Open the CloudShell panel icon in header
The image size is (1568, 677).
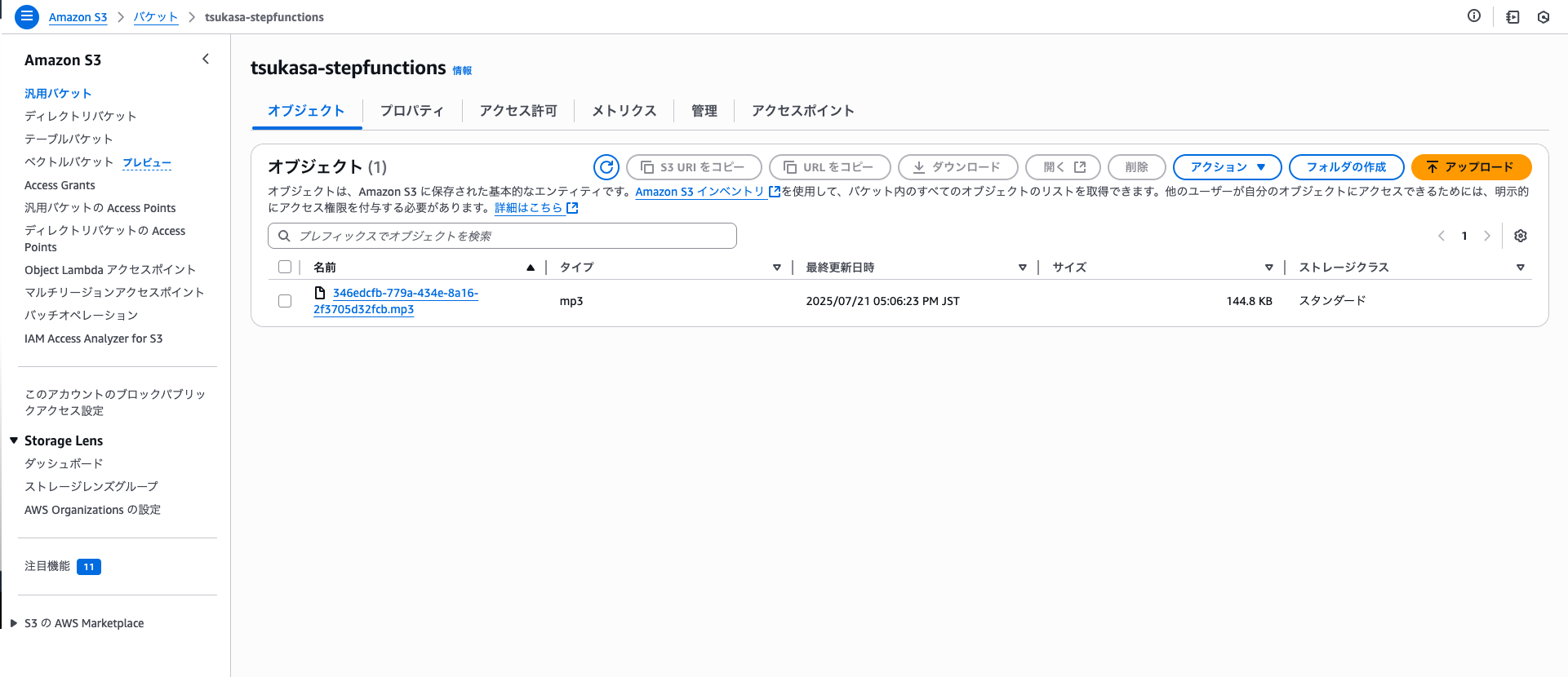pos(1512,17)
